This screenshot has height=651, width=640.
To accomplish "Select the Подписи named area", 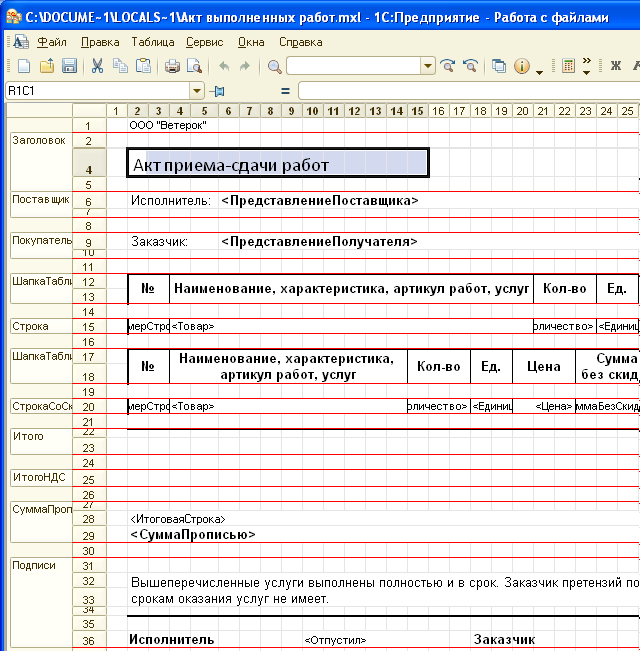I will point(41,604).
